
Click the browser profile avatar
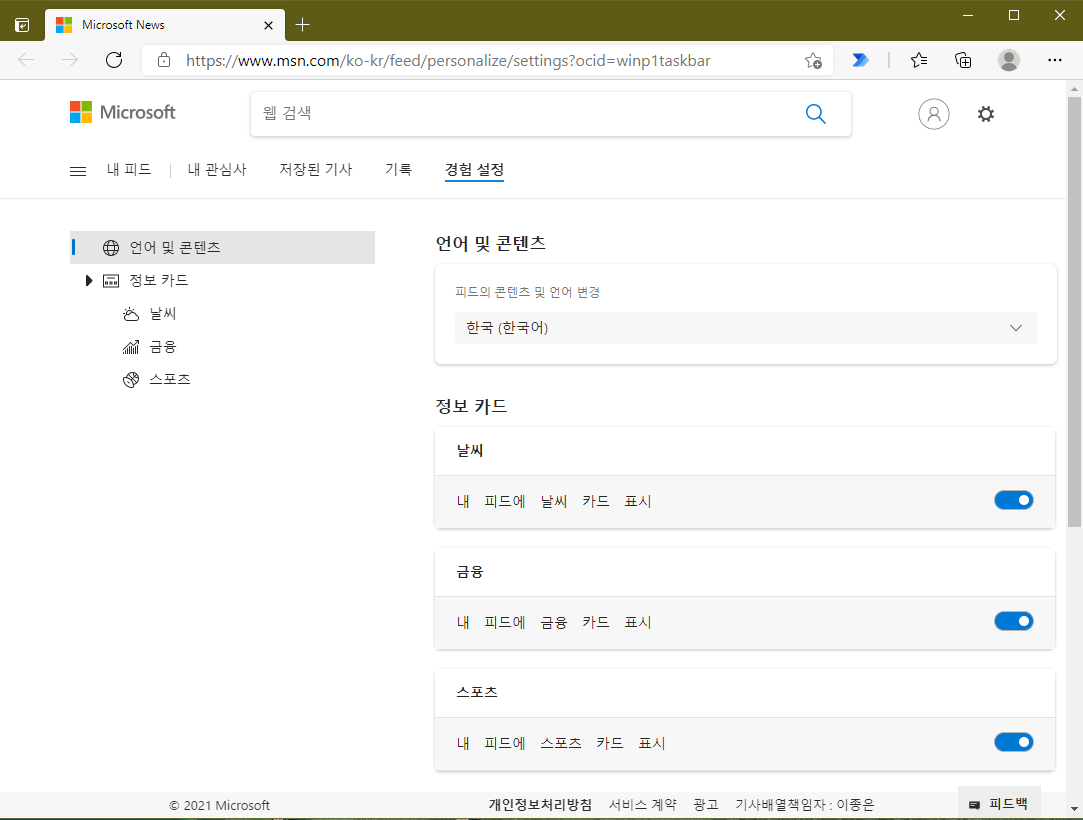1008,60
